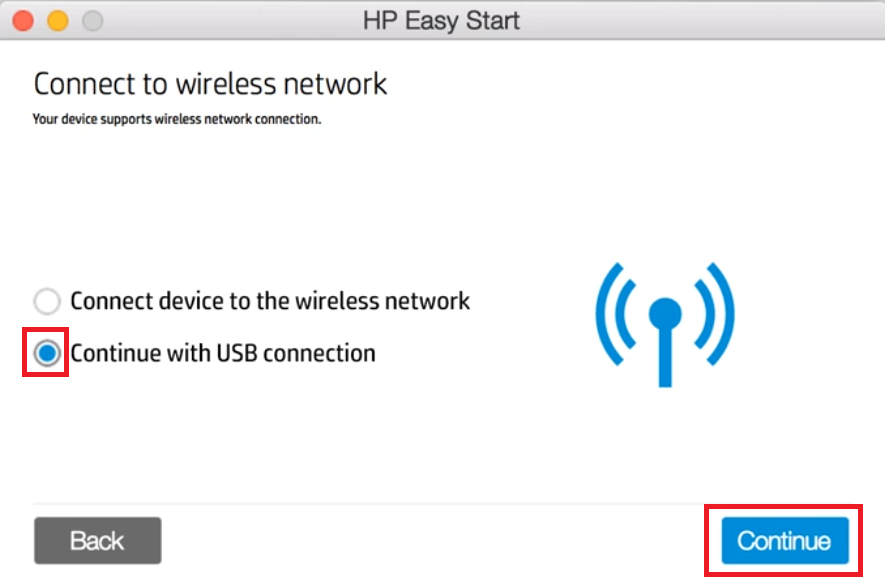Click the 'Connect to wireless network' heading

(210, 84)
